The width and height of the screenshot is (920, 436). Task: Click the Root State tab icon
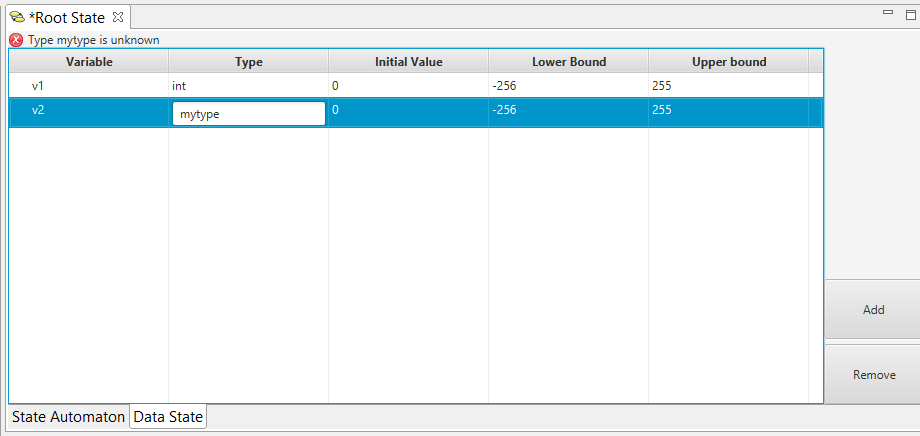17,18
